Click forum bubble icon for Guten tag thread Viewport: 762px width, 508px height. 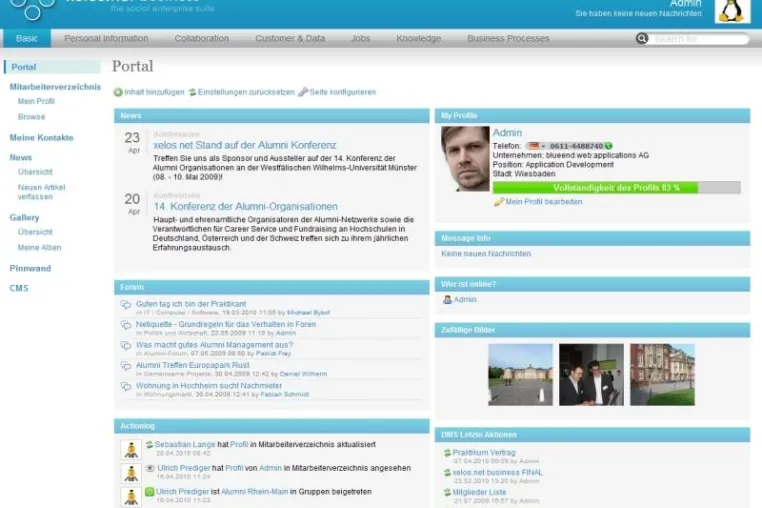pos(126,305)
